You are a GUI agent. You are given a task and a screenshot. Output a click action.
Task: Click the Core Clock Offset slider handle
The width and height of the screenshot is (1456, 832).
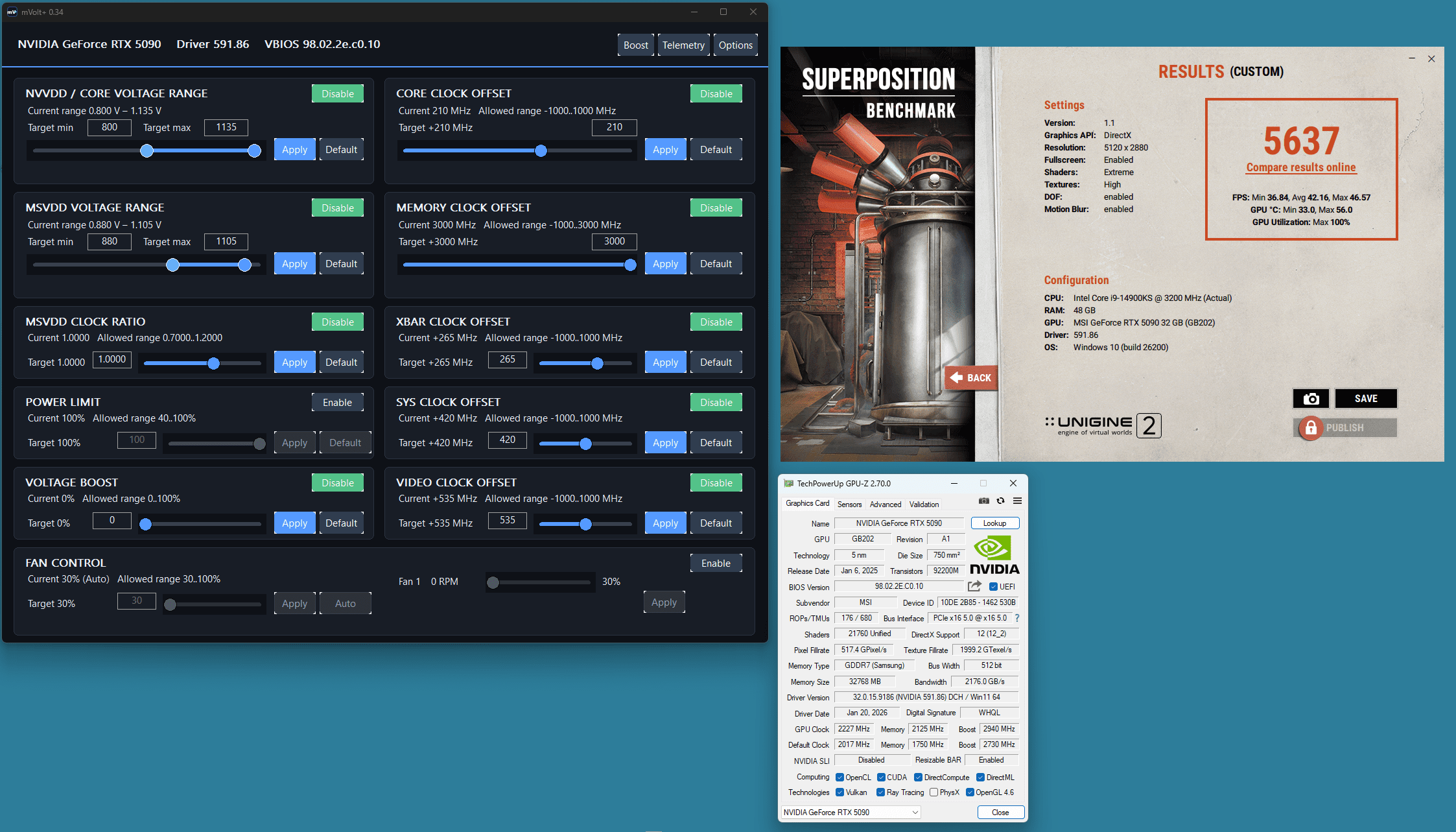click(x=541, y=150)
